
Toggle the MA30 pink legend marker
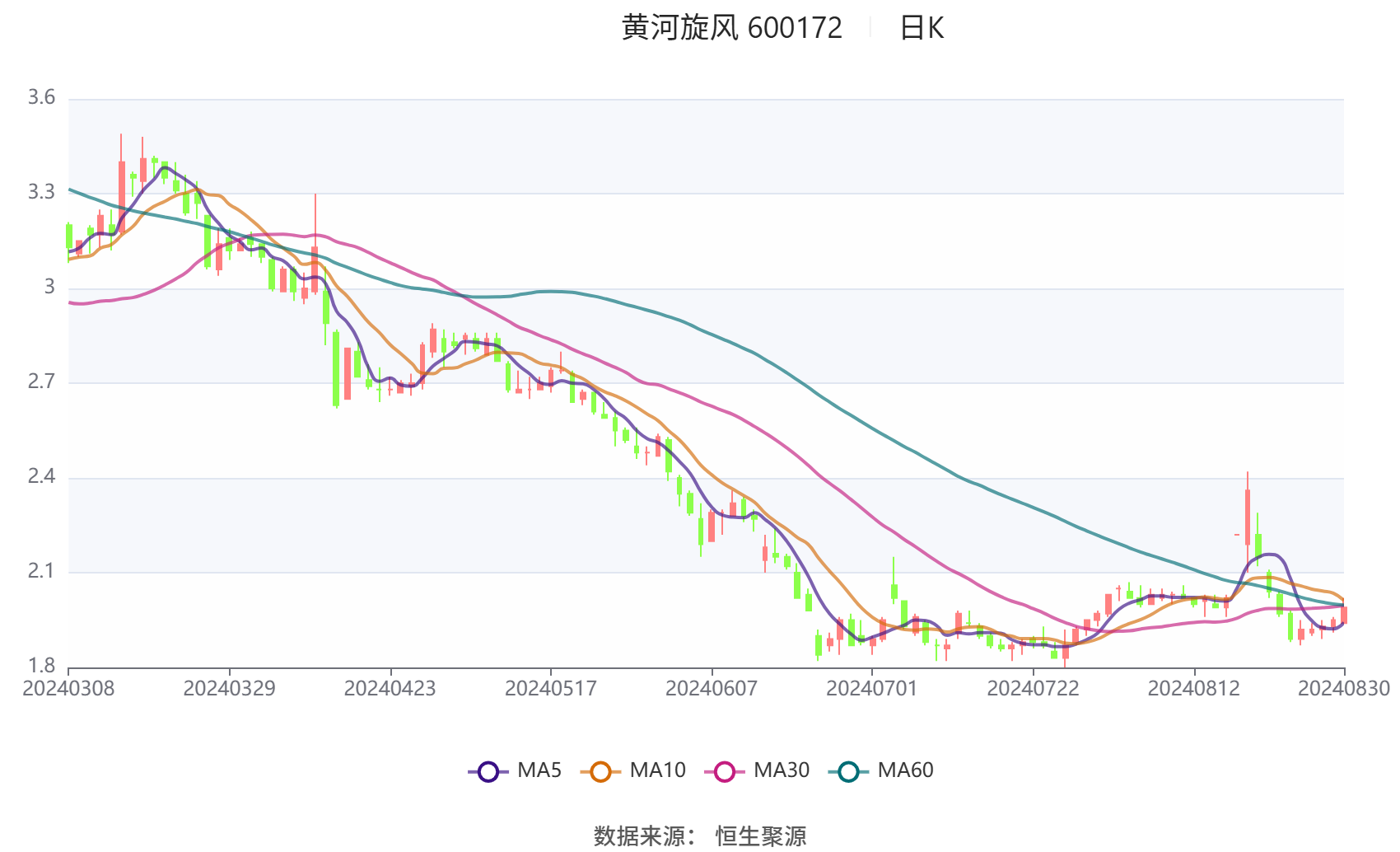coord(725,771)
